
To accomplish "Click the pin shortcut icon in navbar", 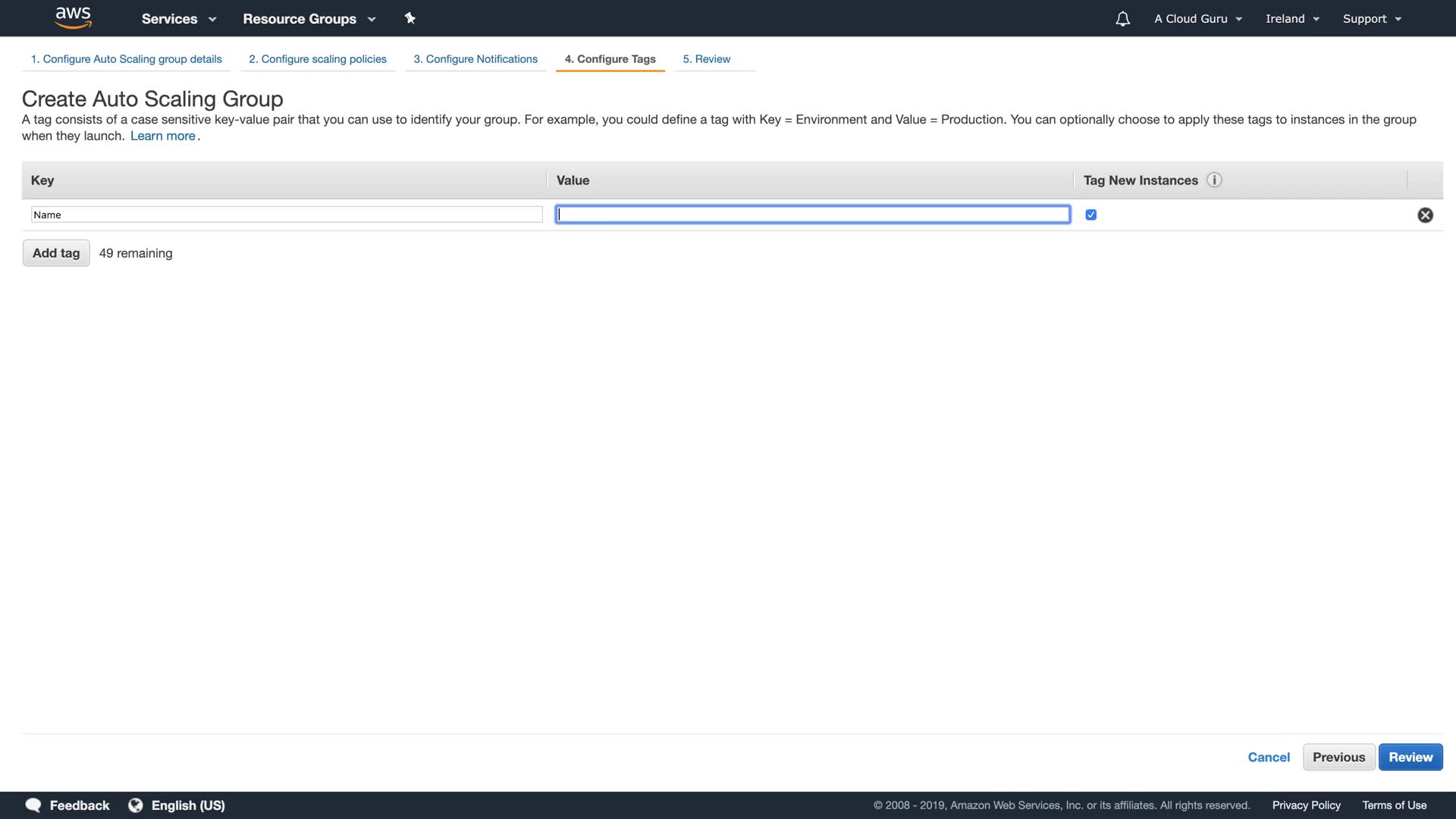I will click(409, 18).
